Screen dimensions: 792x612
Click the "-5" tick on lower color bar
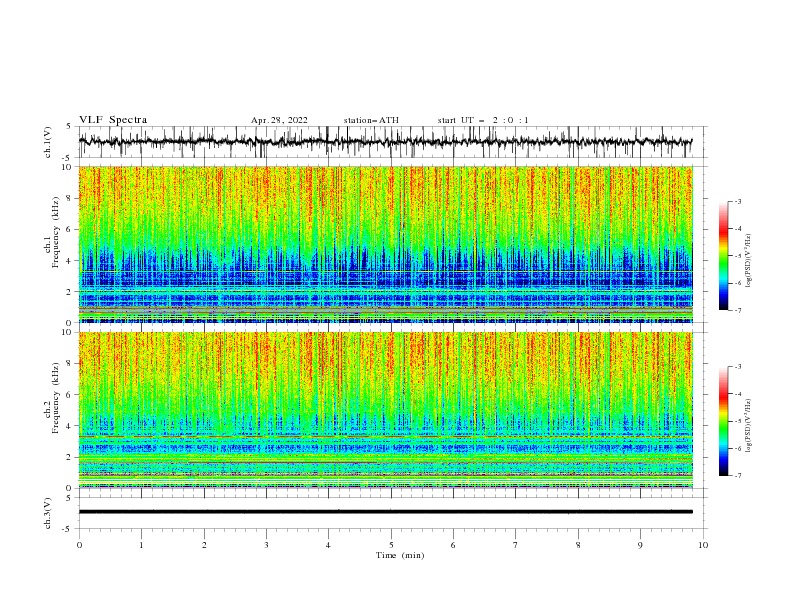tap(738, 421)
